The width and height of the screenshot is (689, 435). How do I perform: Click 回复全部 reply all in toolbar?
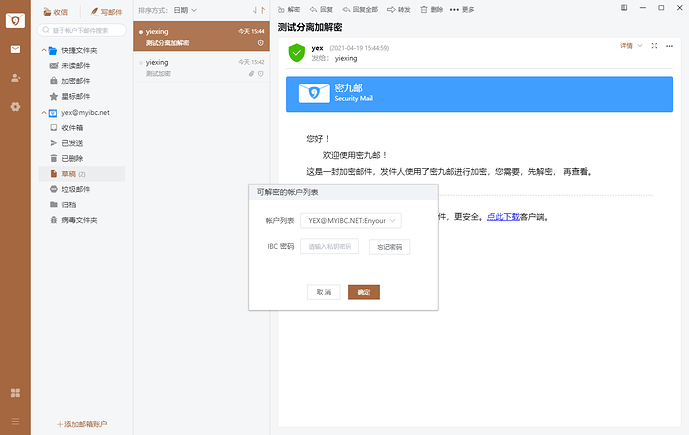[x=360, y=10]
